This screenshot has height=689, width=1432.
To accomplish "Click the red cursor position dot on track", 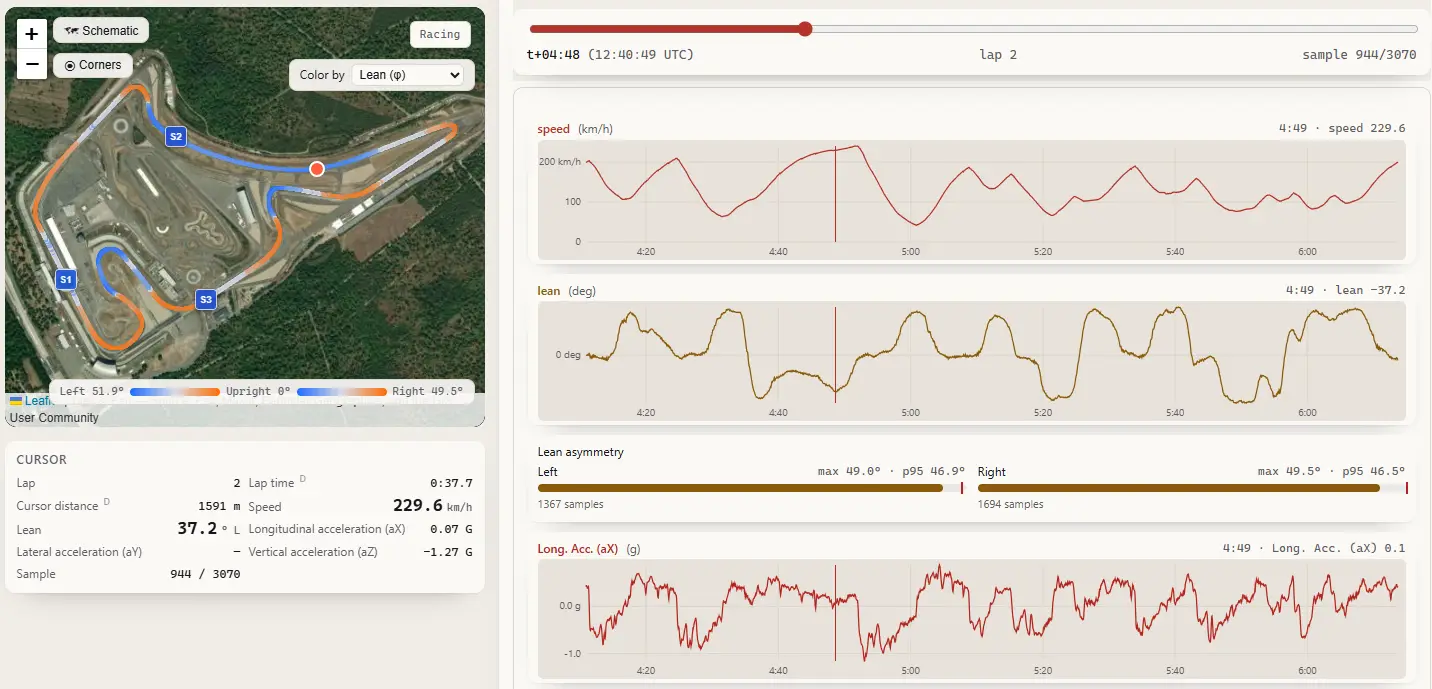I will 317,169.
